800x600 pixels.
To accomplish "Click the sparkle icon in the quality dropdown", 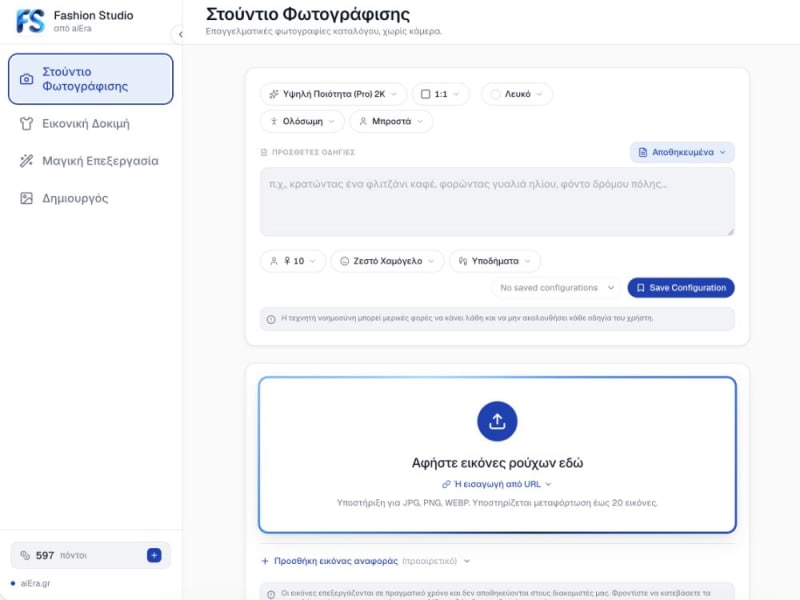I will pos(274,94).
